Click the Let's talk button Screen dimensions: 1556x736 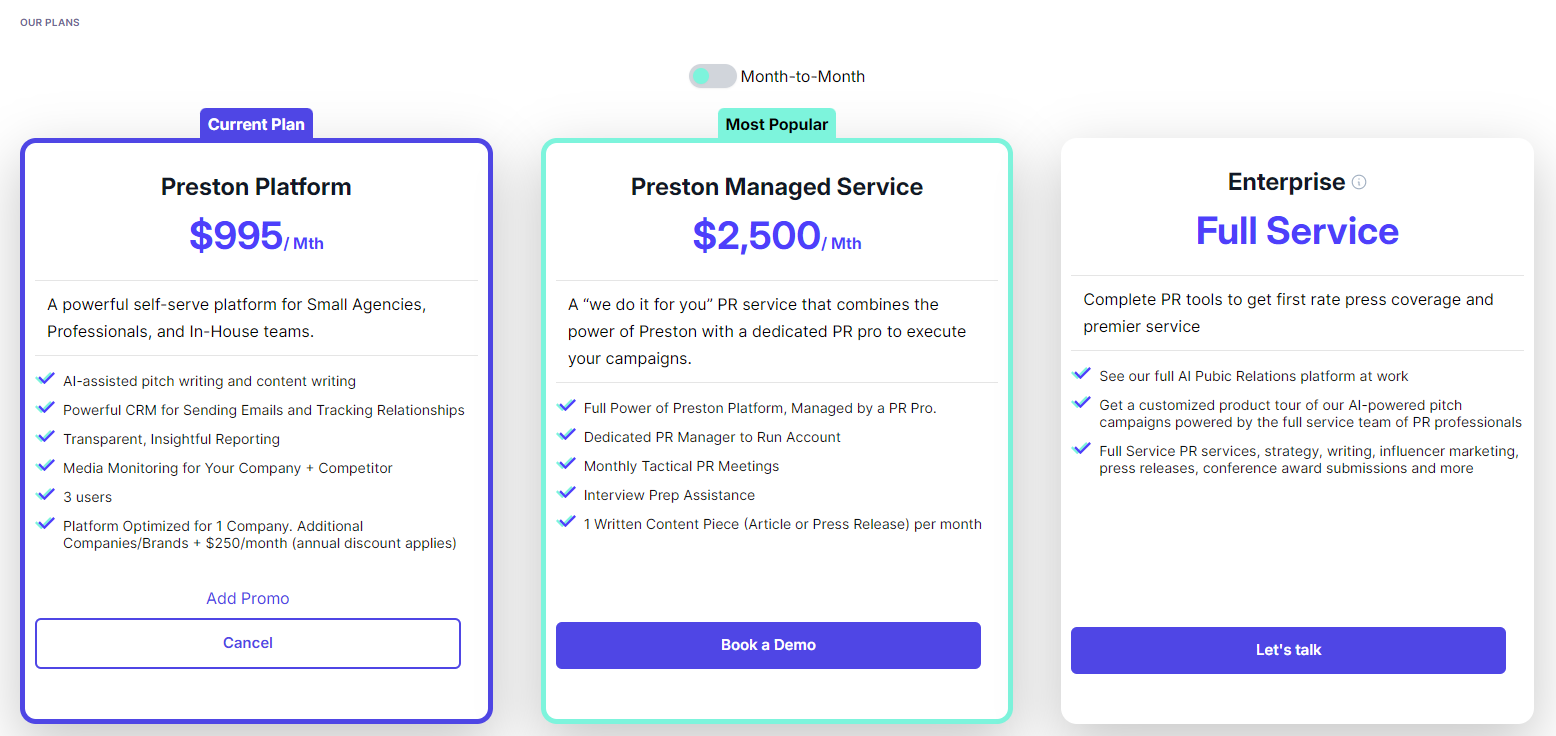(x=1288, y=650)
